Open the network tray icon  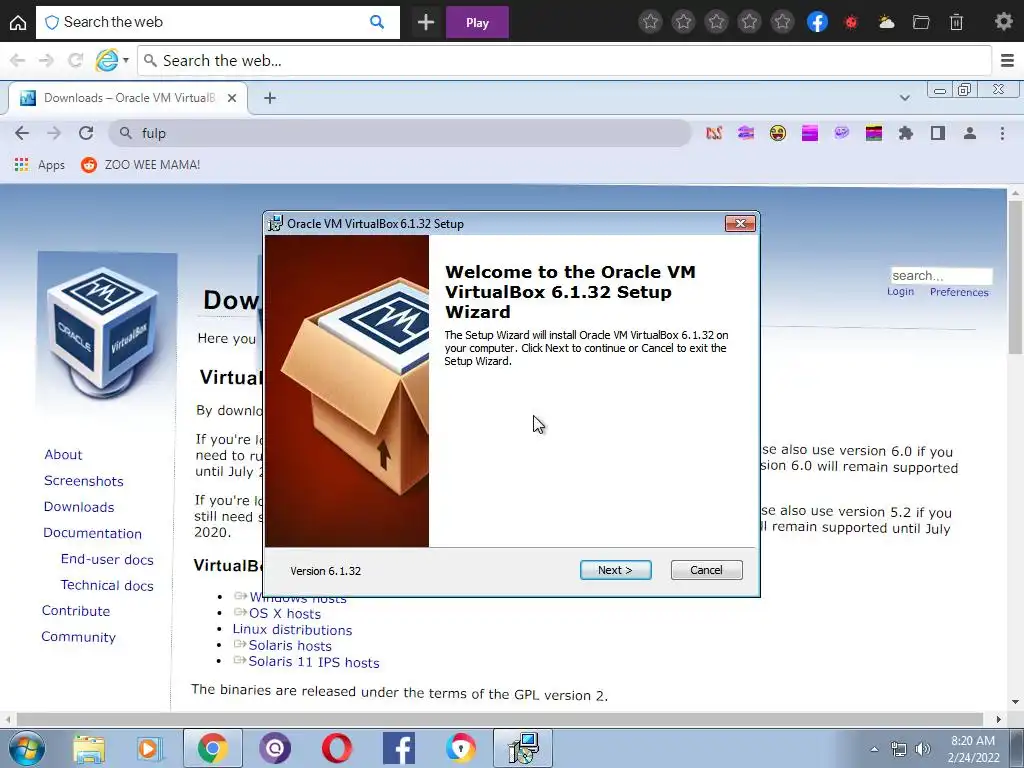[x=899, y=749]
